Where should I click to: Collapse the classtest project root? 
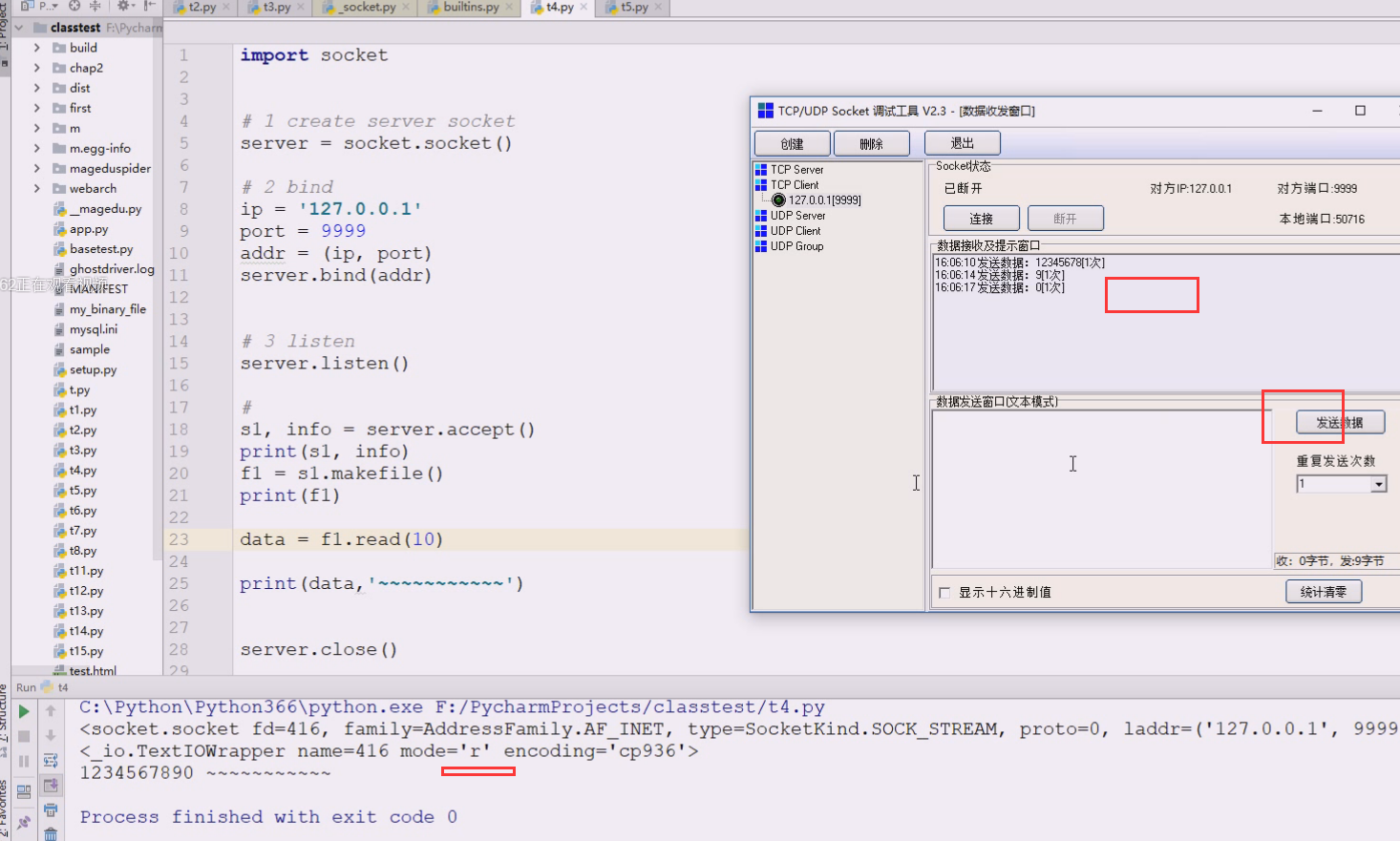tap(16, 27)
